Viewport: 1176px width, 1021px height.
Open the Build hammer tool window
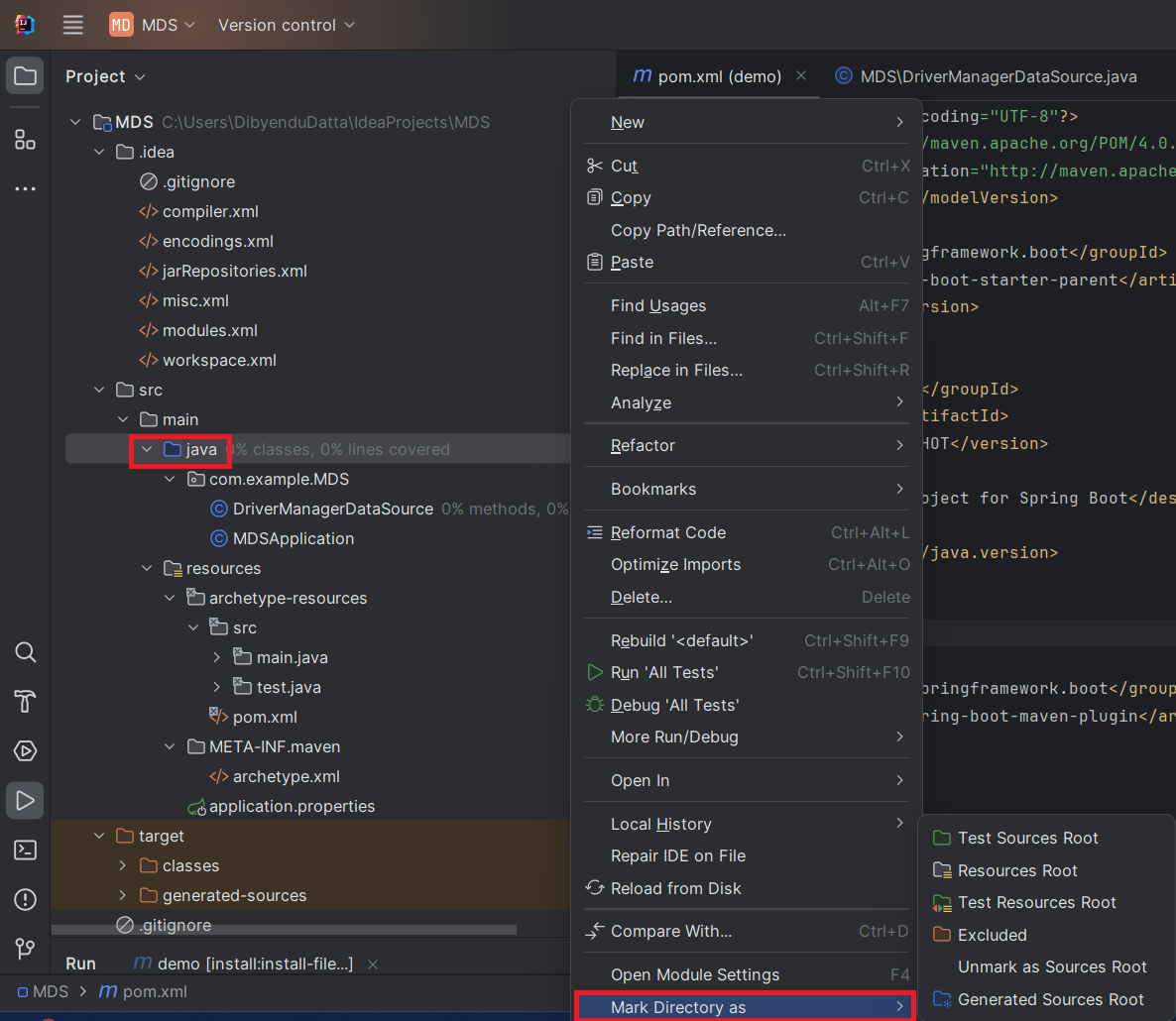[26, 701]
